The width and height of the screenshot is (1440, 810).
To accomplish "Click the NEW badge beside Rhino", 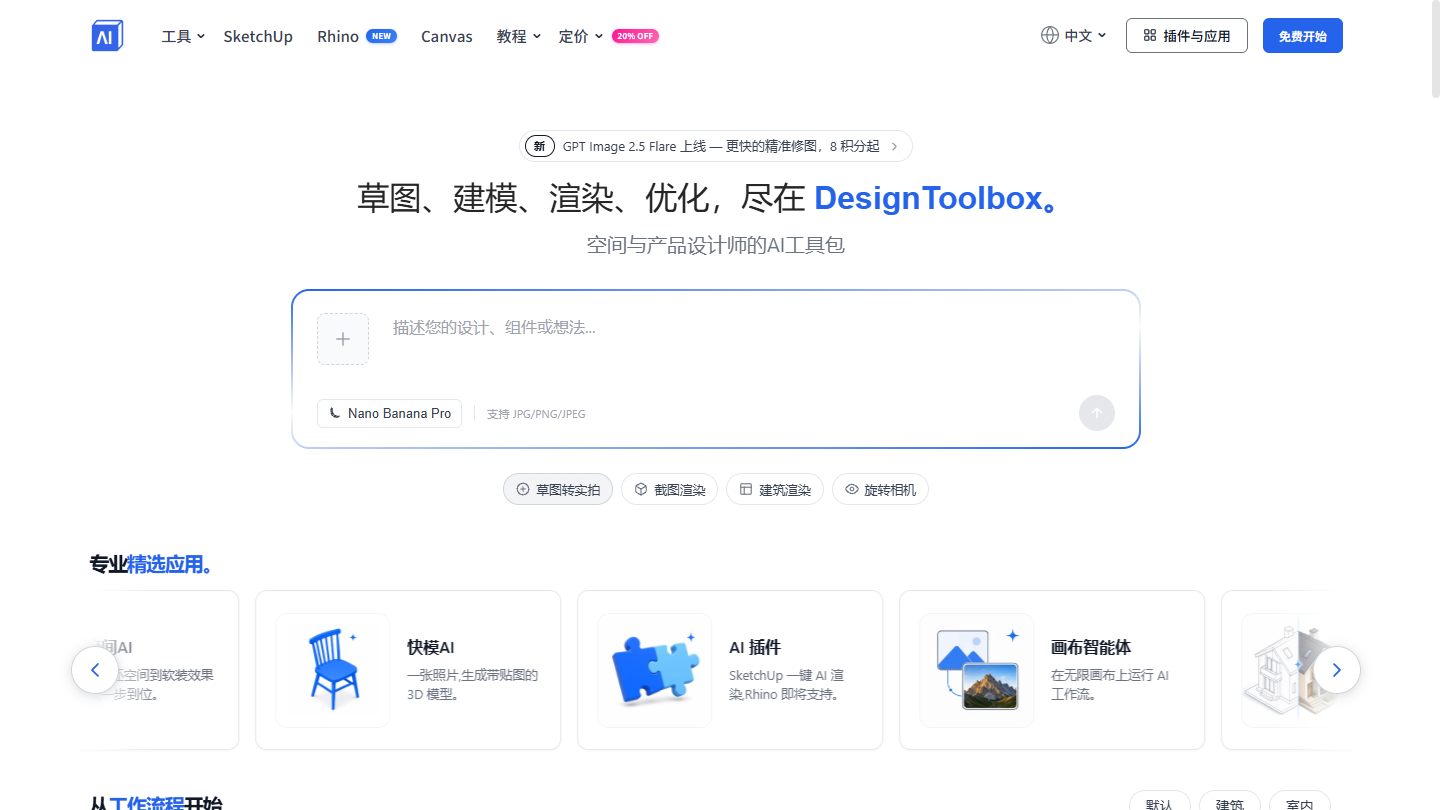I will 381,36.
